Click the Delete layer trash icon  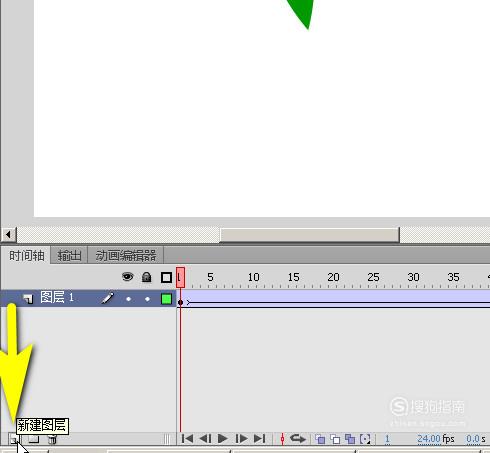[52, 439]
